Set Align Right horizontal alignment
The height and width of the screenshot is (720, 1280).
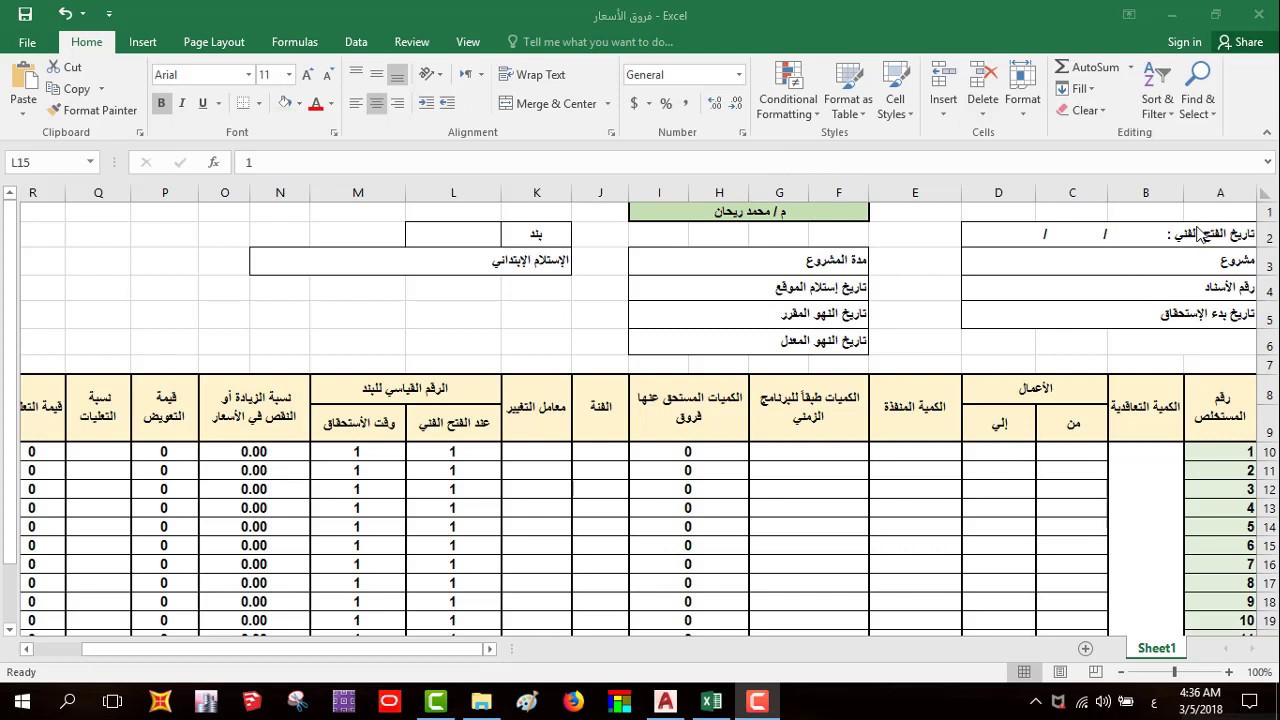tap(397, 103)
